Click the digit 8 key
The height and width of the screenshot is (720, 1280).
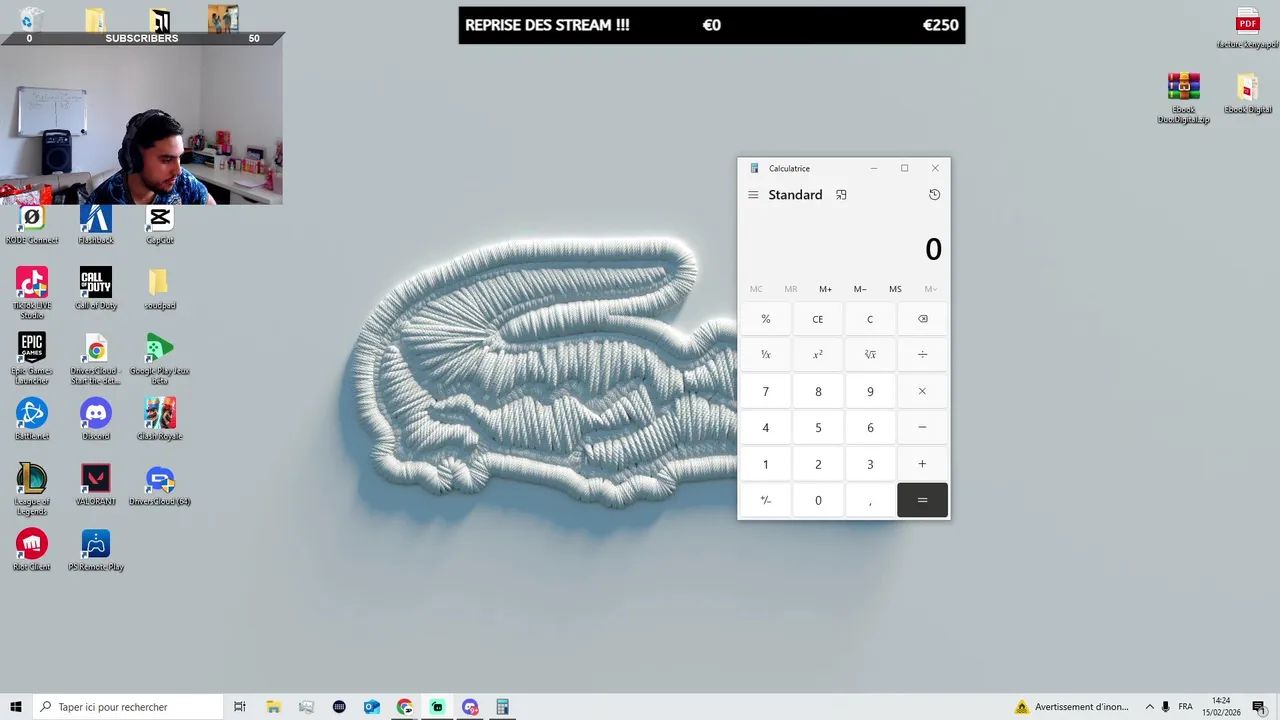tap(818, 391)
